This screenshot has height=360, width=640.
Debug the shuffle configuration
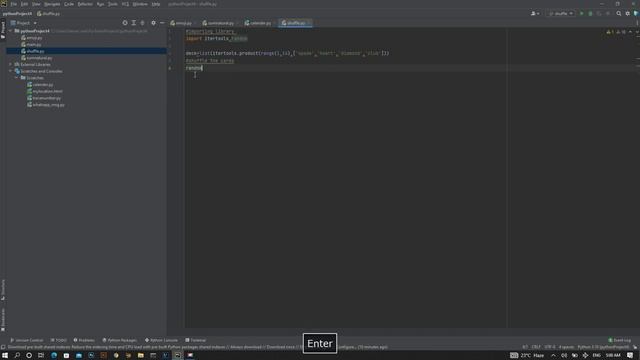(590, 13)
